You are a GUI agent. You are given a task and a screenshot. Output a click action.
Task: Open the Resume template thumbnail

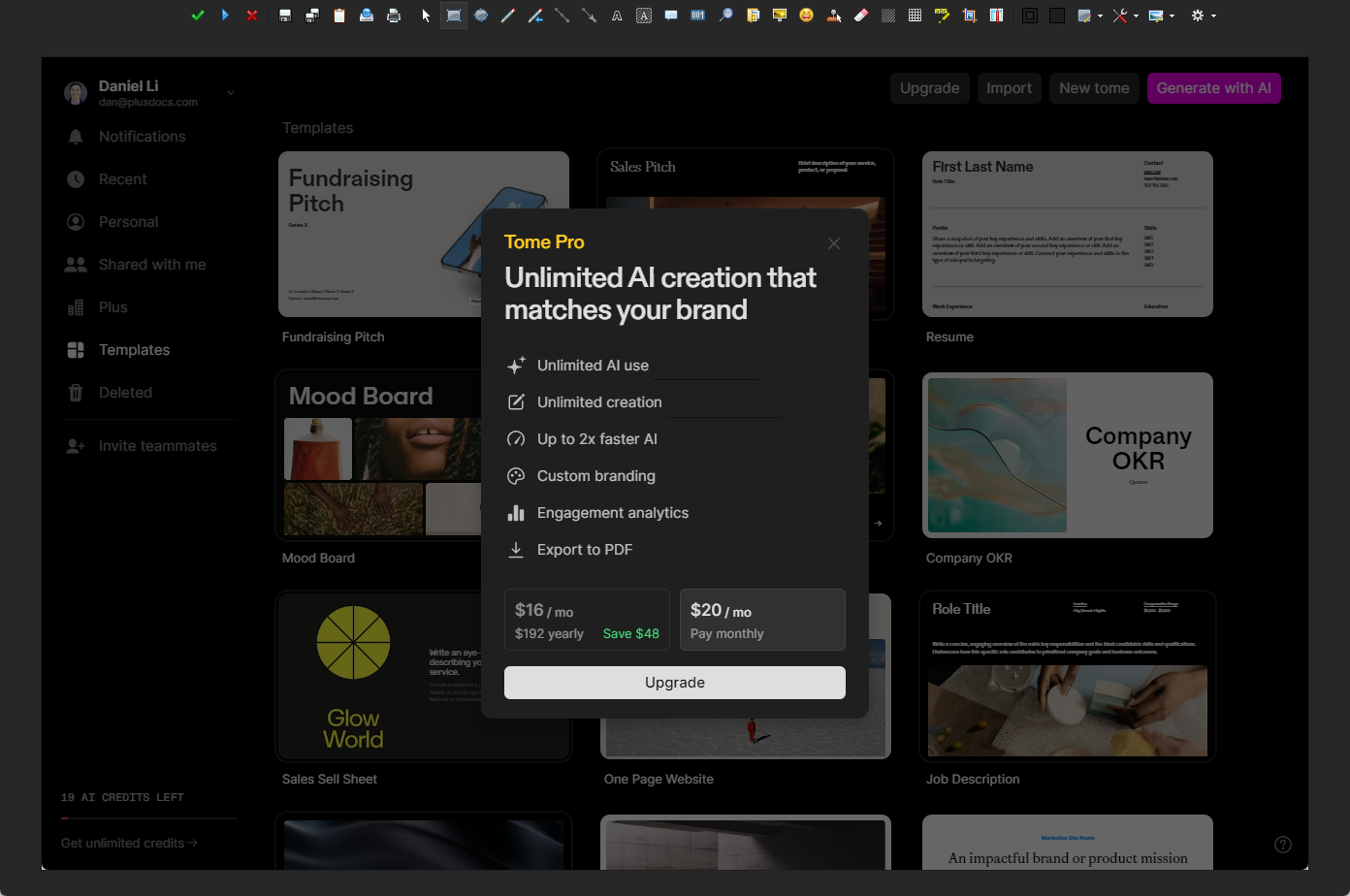tap(1068, 234)
